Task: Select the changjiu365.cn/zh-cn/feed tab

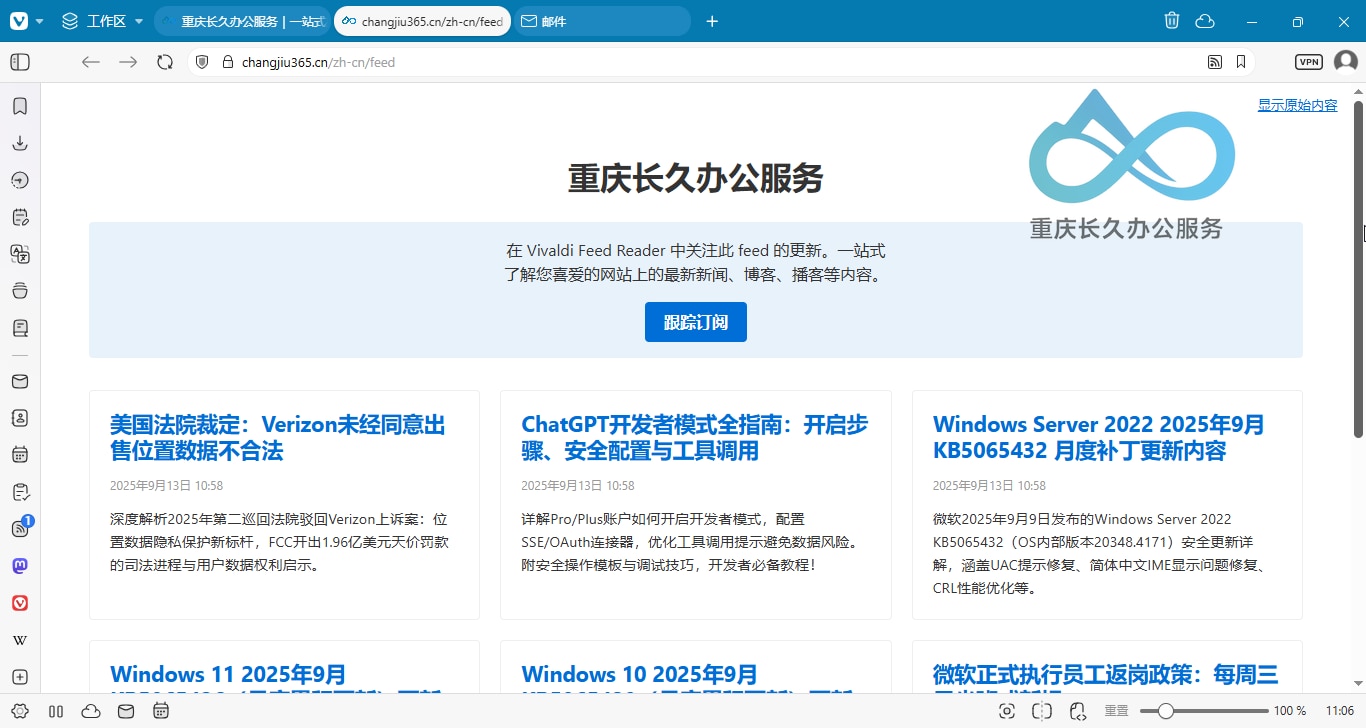Action: pyautogui.click(x=421, y=21)
